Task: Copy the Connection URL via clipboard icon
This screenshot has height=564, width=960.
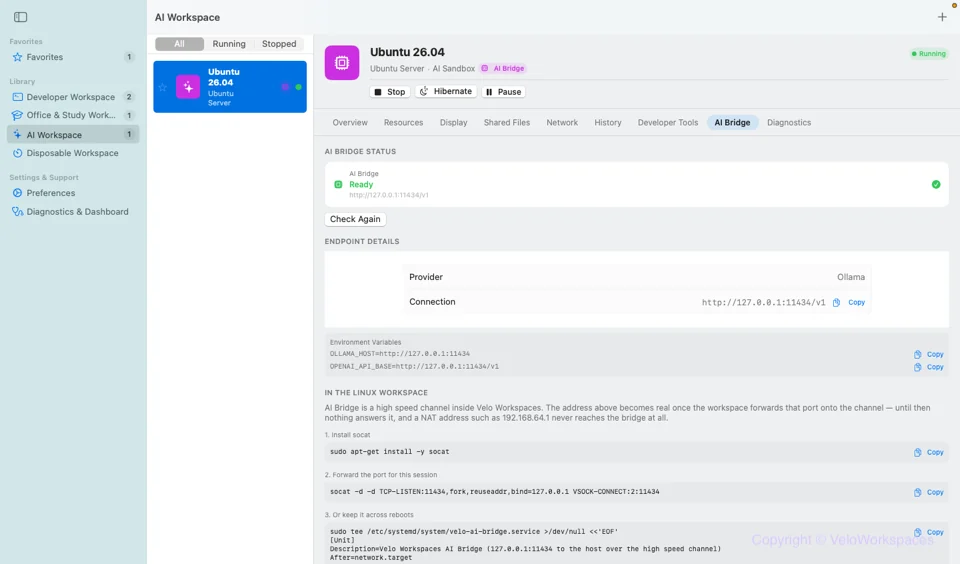Action: click(836, 303)
